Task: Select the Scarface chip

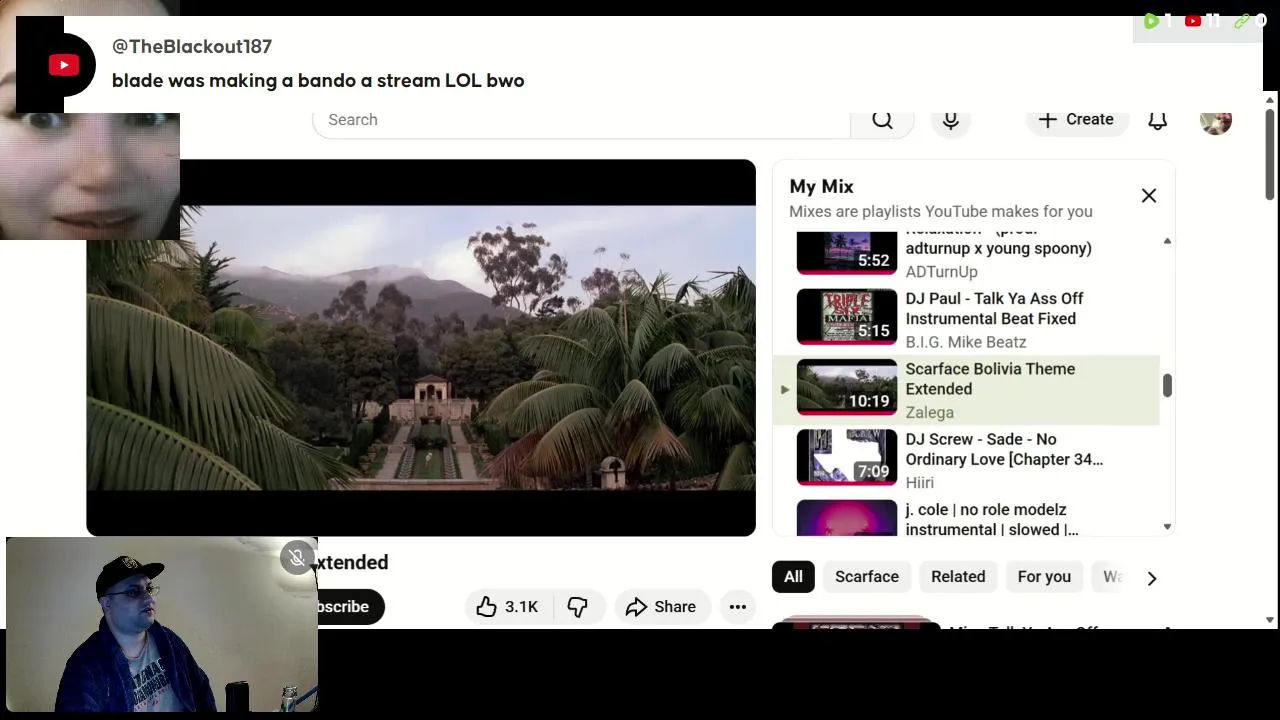Action: 867,577
